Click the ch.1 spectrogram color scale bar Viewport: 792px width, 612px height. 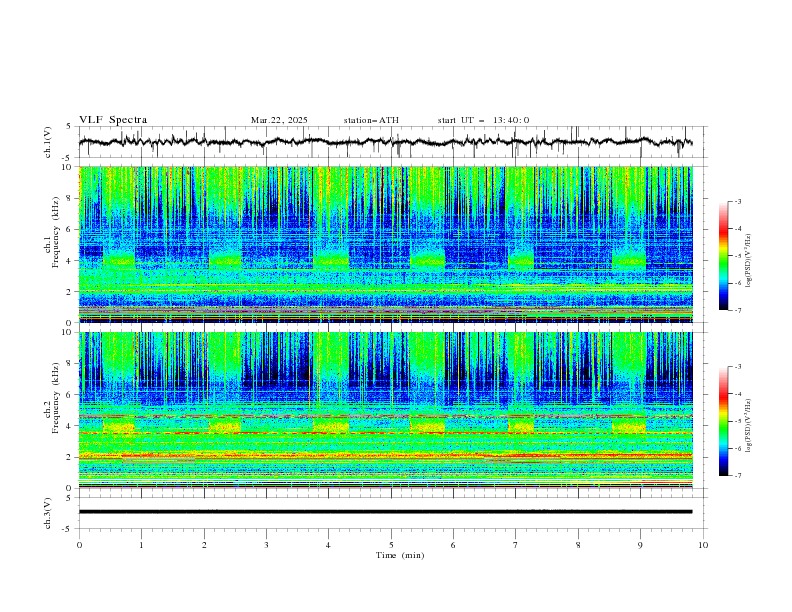click(x=724, y=256)
